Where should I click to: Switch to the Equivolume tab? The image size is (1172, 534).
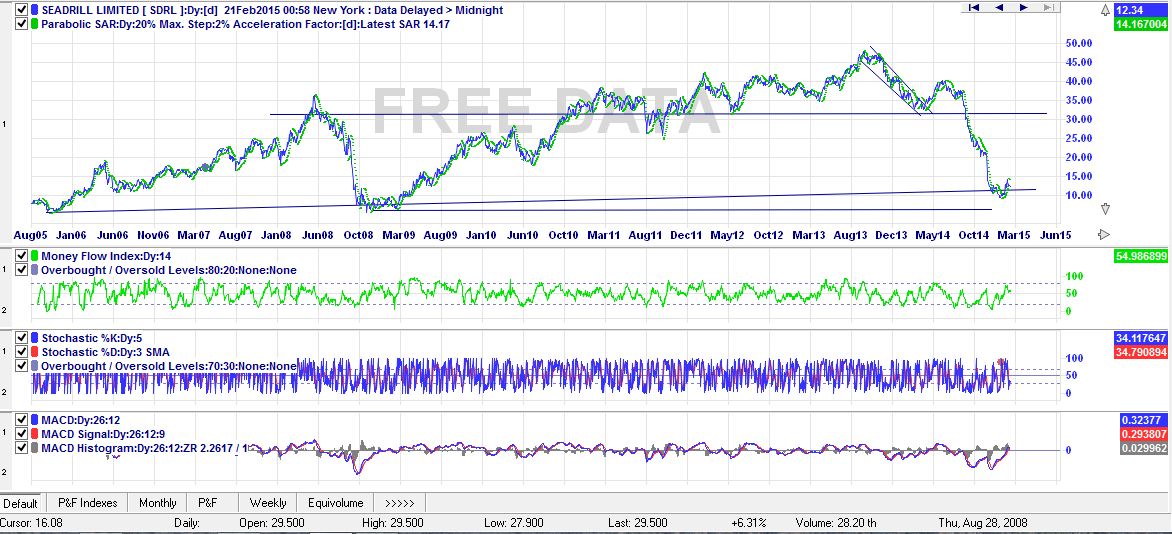tap(335, 503)
